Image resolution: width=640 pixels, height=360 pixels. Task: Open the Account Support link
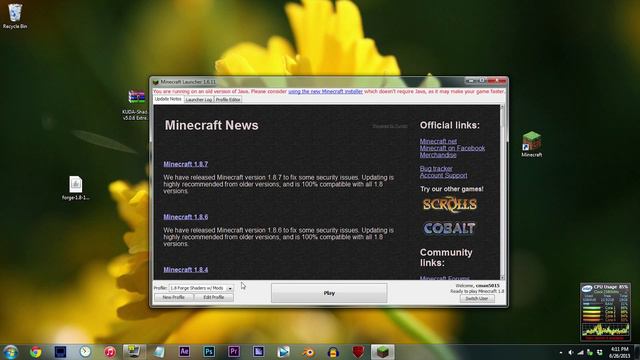click(x=443, y=176)
